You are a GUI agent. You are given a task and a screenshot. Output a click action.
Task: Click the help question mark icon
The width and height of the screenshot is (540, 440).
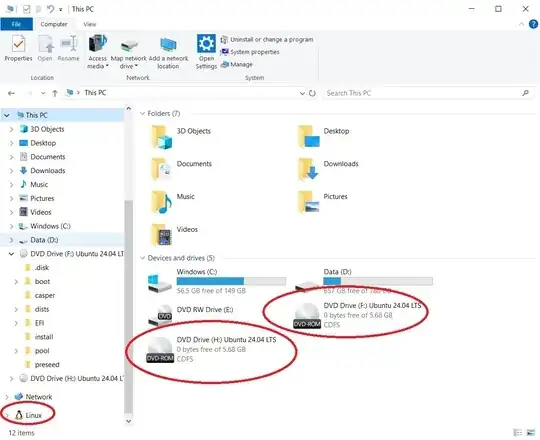tap(533, 24)
